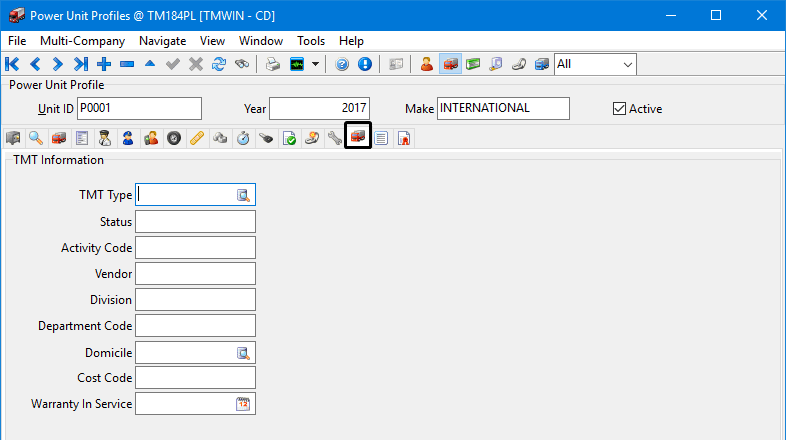Open the monitor icon dropdown arrow
The width and height of the screenshot is (786, 440).
[x=316, y=64]
